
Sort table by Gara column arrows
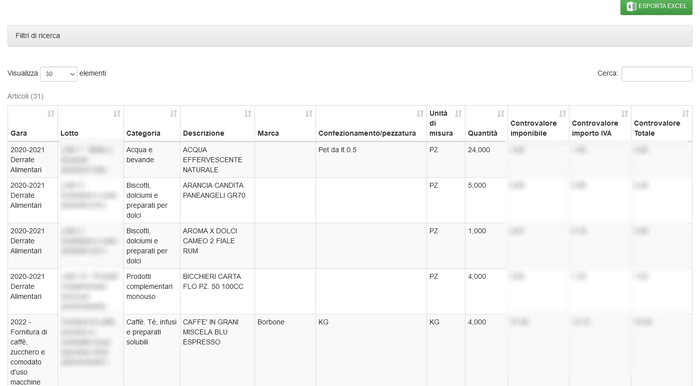tap(51, 114)
